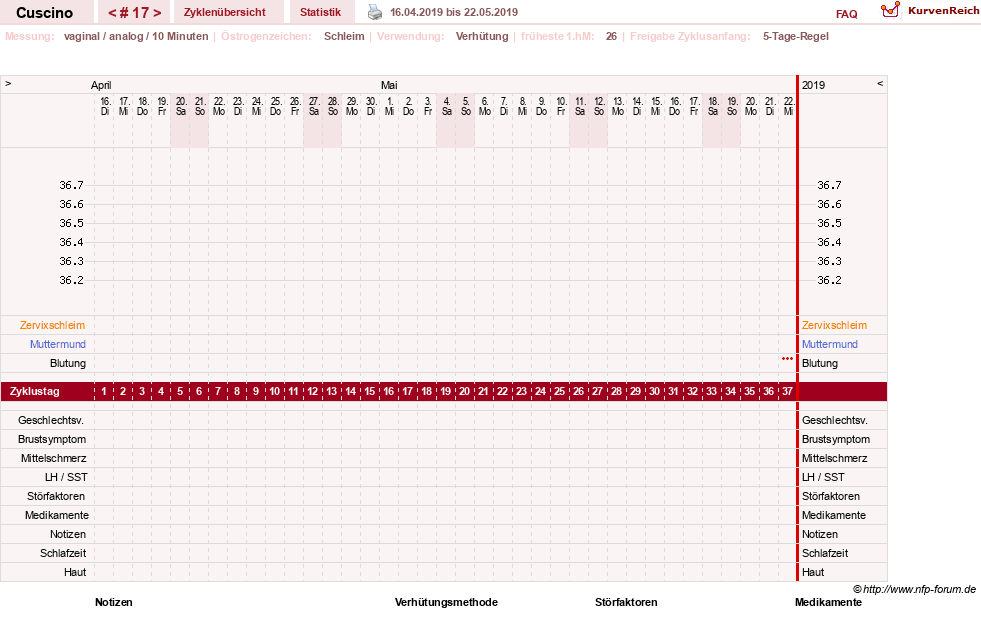Image resolution: width=981 pixels, height=641 pixels.
Task: Open the Zyklenübersicht tab
Action: click(x=225, y=12)
